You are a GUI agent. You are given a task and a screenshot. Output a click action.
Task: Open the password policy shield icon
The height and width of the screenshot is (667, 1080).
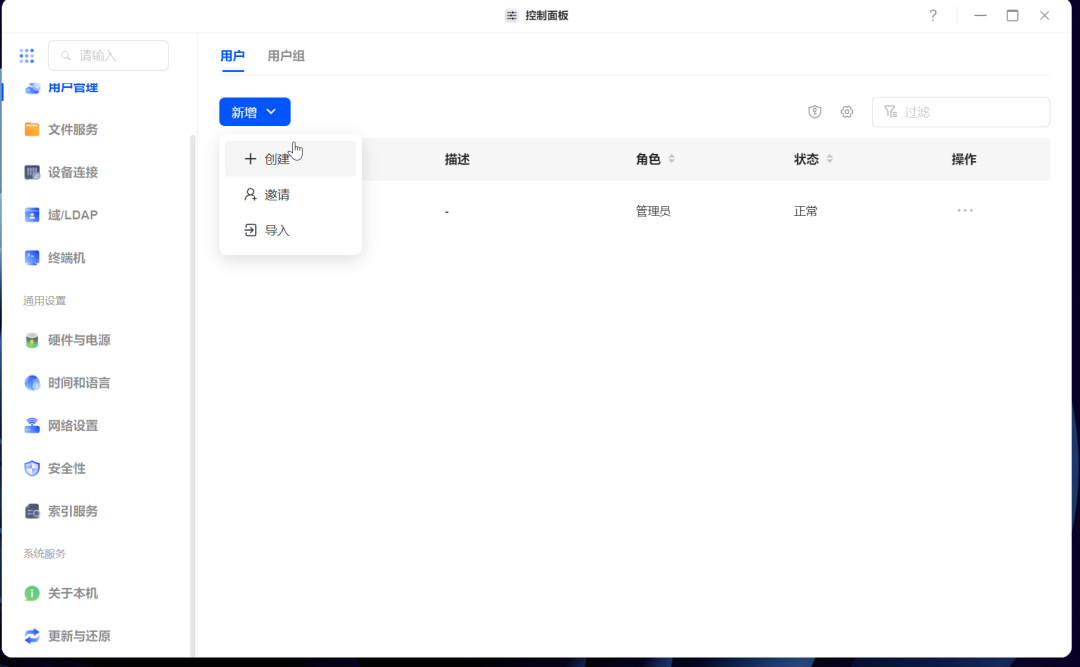(815, 112)
